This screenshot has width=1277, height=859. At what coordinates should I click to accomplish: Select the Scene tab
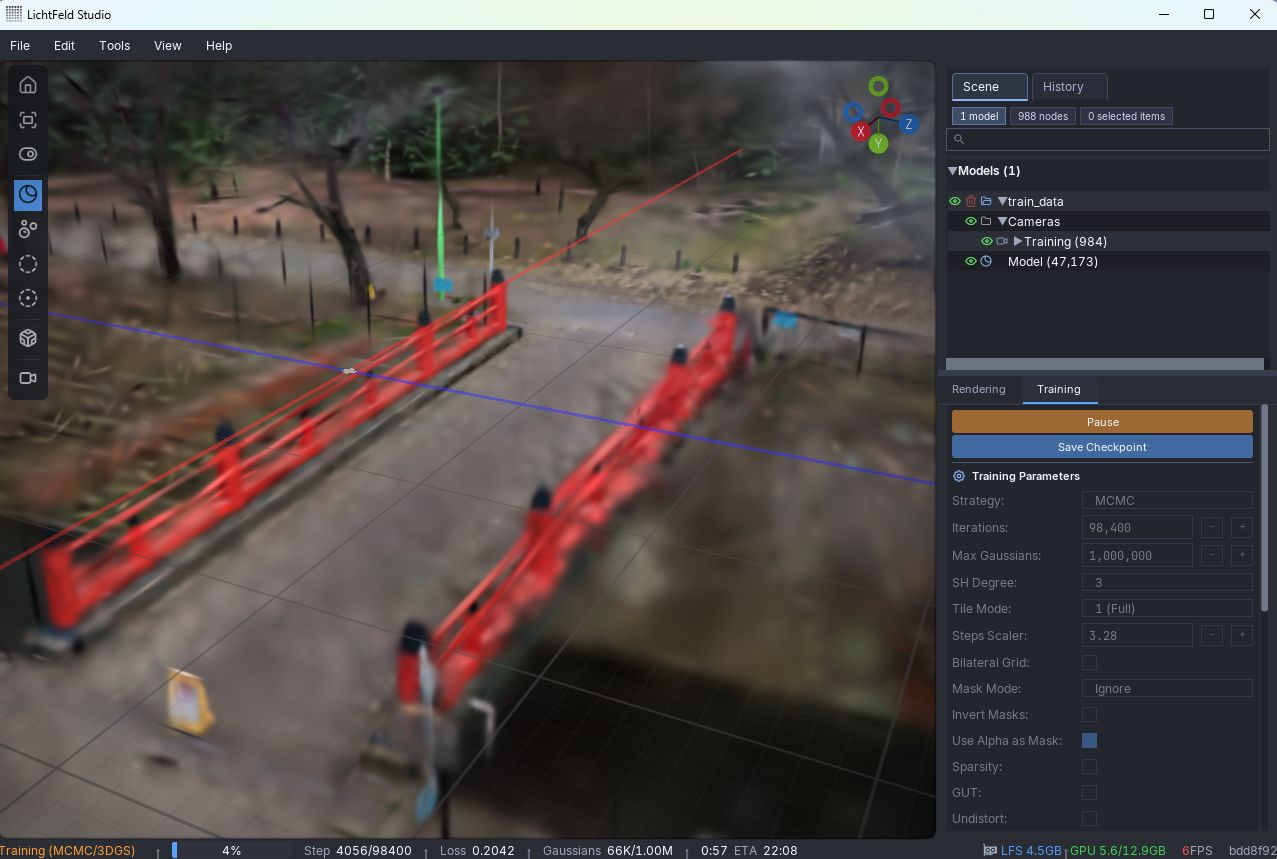click(x=989, y=87)
